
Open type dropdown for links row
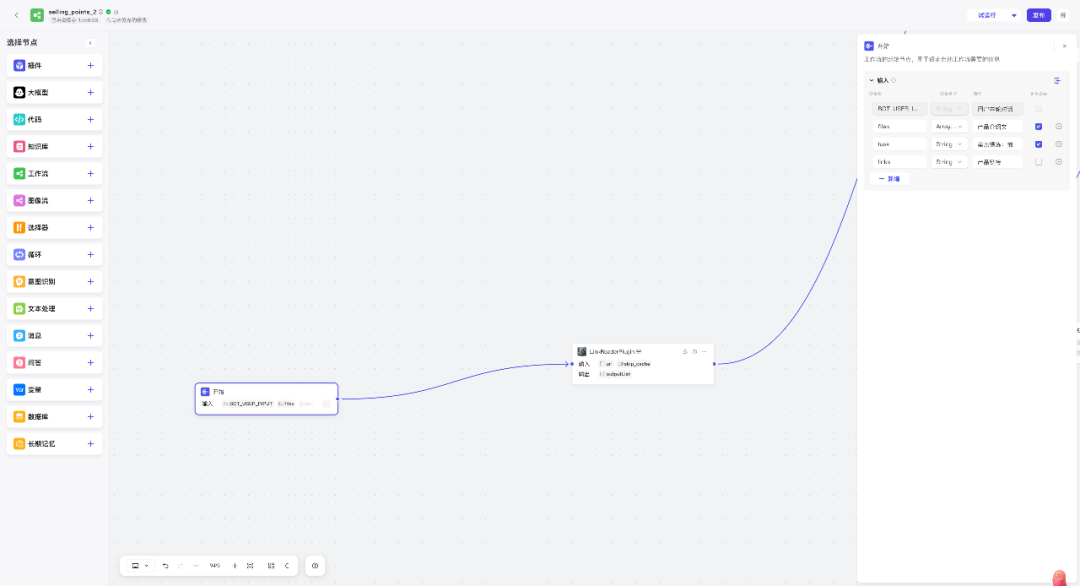click(x=949, y=163)
